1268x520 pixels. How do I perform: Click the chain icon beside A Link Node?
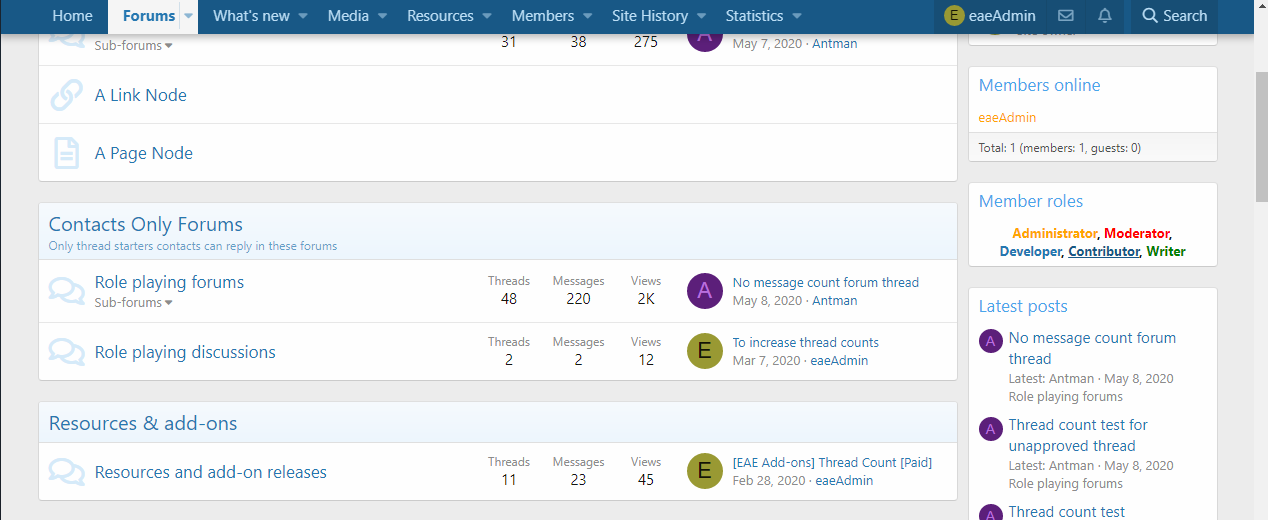pyautogui.click(x=66, y=95)
